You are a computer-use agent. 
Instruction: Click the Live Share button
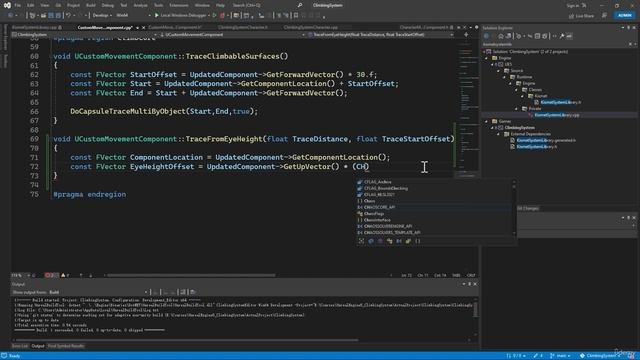(x=581, y=16)
